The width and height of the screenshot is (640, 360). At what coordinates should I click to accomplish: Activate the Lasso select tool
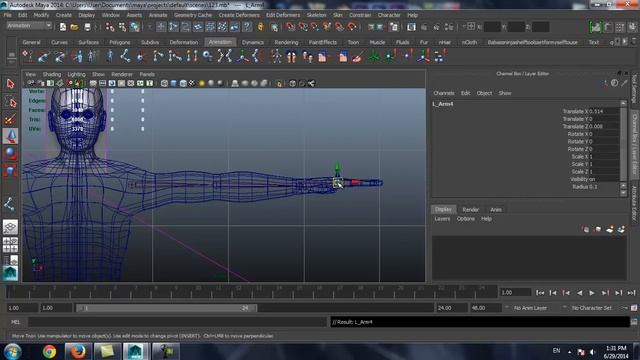click(10, 102)
